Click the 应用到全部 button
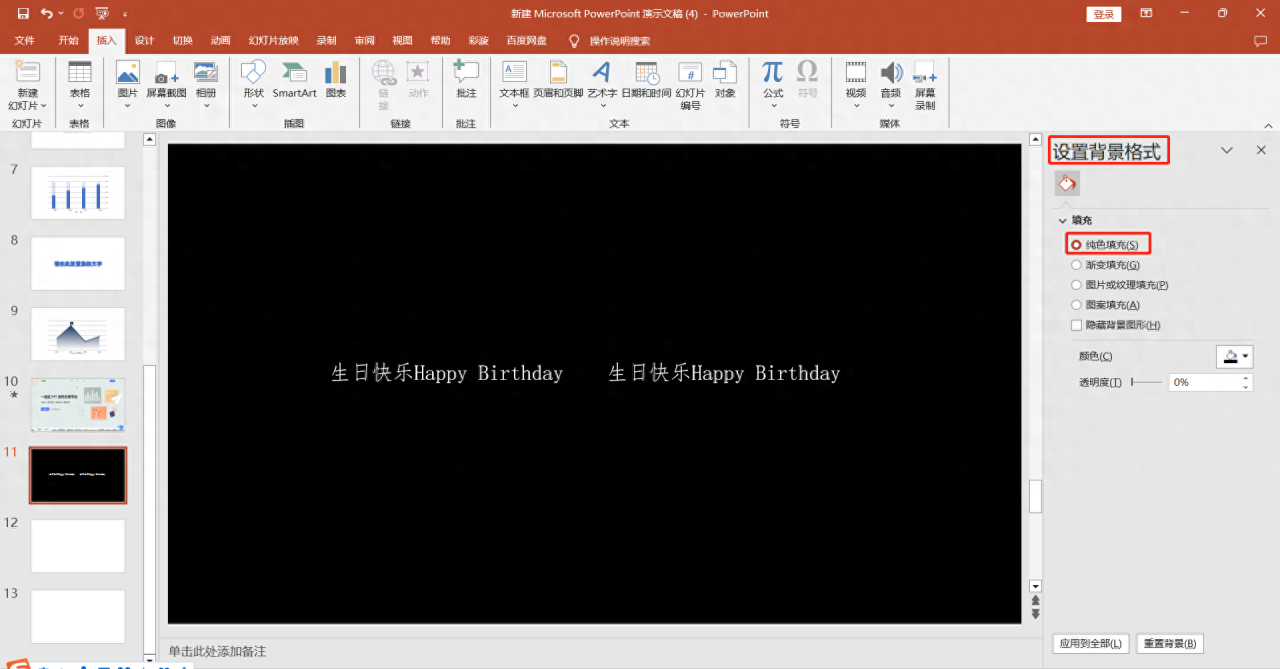Screen dimensions: 1280x669 point(1090,643)
